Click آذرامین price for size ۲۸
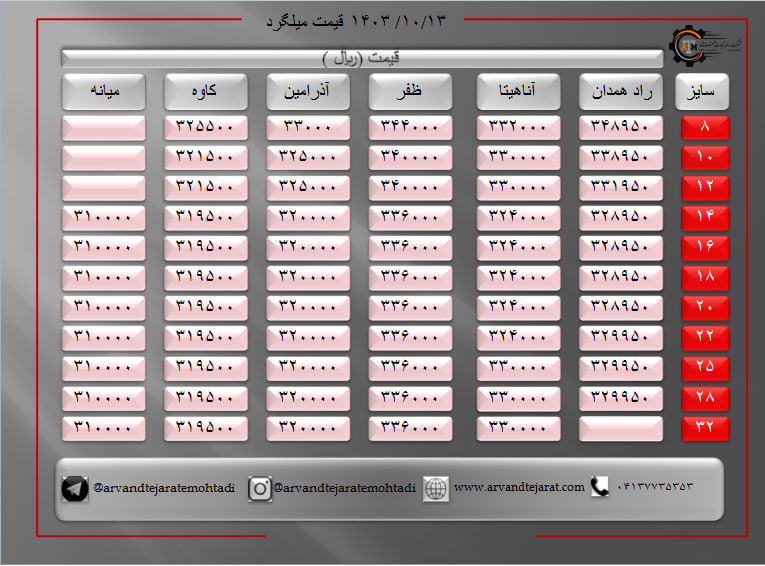Image resolution: width=765 pixels, height=566 pixels. (x=308, y=398)
